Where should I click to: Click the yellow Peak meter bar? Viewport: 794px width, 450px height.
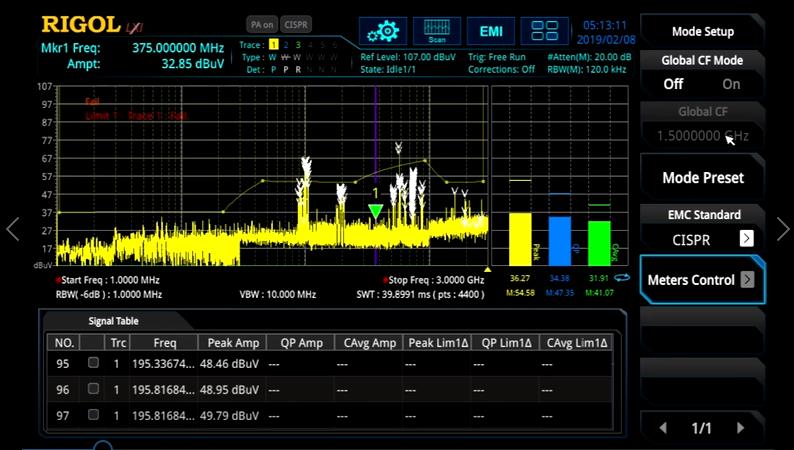(520, 238)
